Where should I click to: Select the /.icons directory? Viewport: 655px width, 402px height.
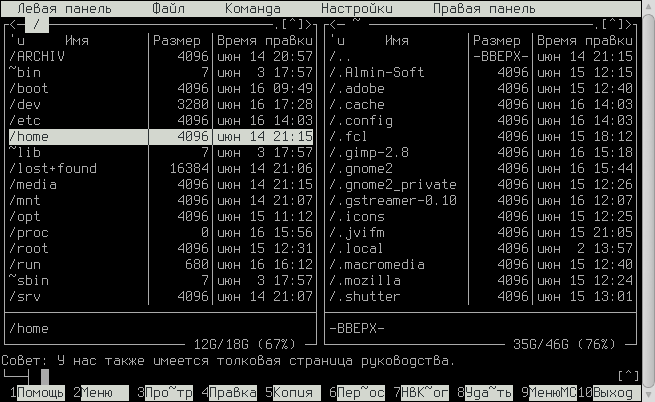tap(481, 216)
